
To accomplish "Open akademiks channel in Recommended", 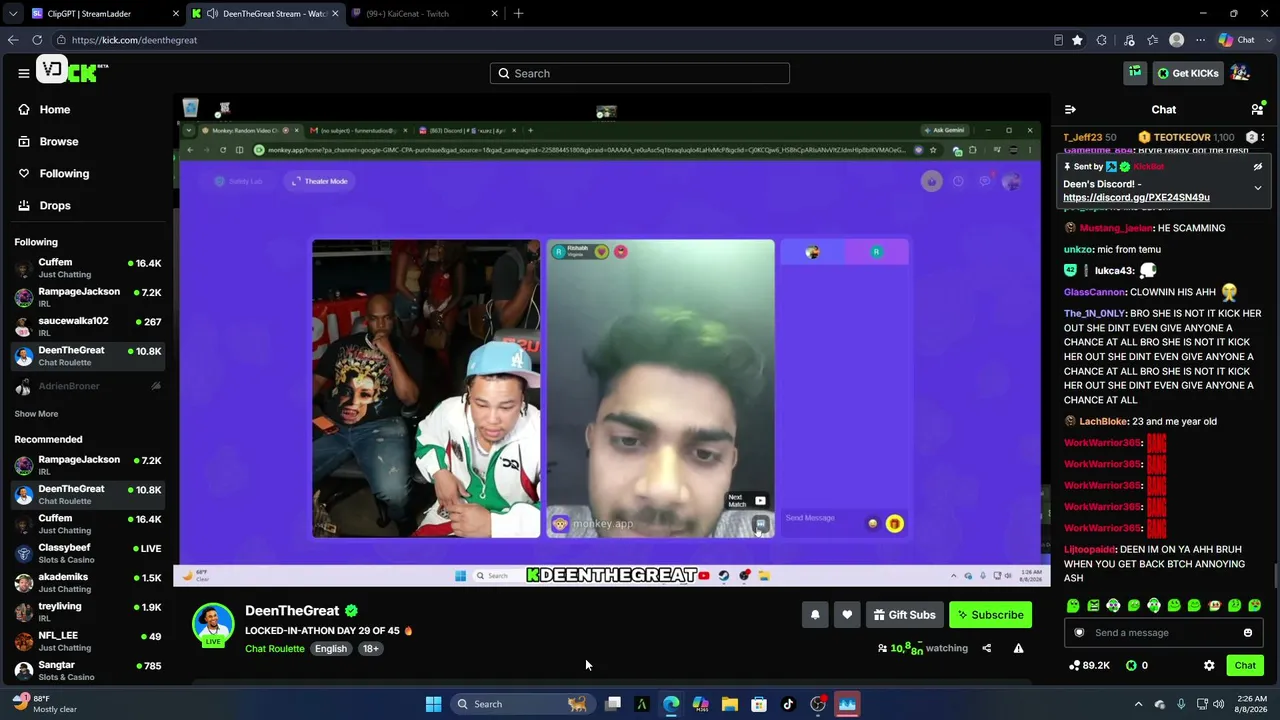I will (x=87, y=582).
